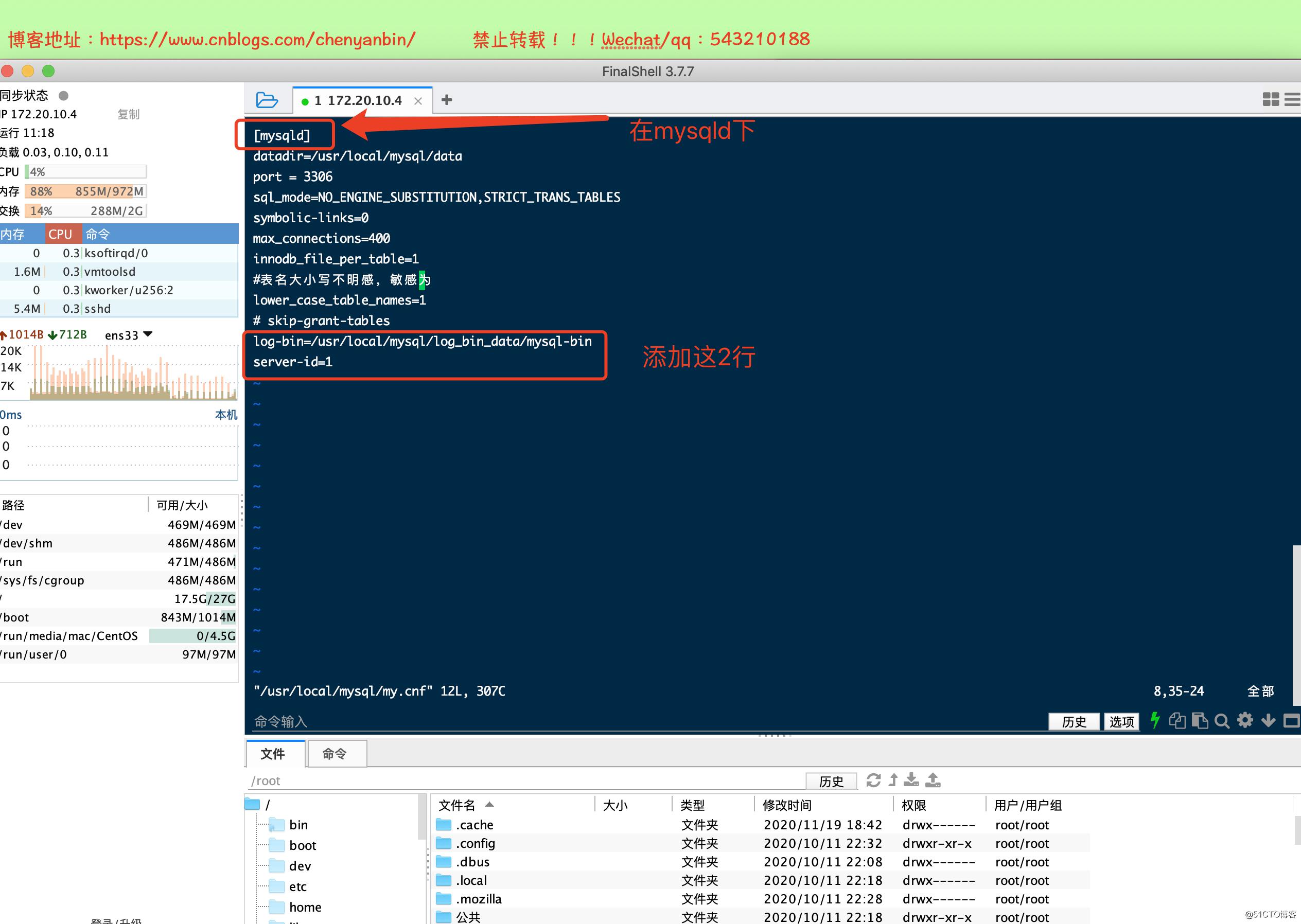Select the bin folder in tree
Viewport: 1301px width, 924px height.
[288, 824]
